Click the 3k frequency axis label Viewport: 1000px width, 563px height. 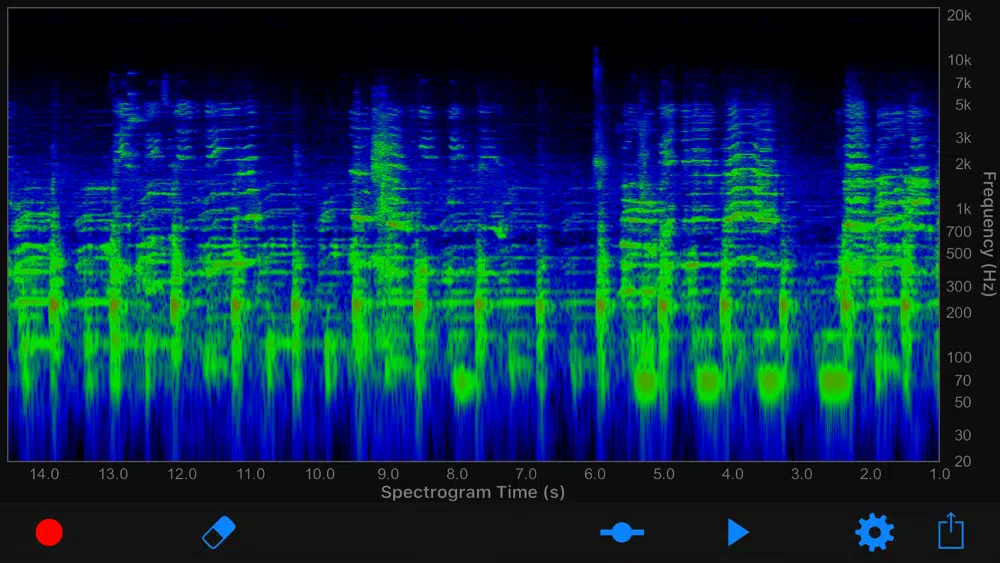click(x=963, y=138)
